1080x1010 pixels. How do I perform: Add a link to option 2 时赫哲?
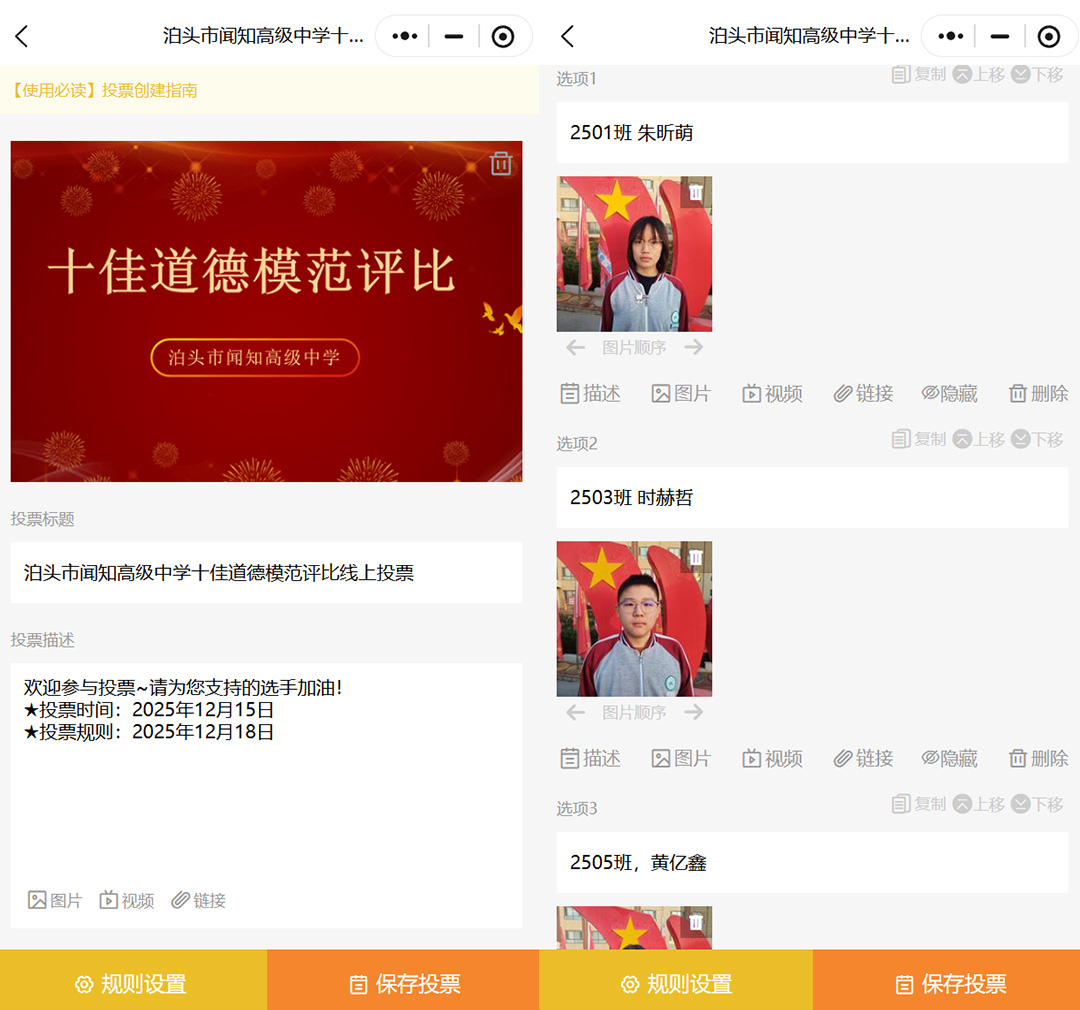(863, 758)
